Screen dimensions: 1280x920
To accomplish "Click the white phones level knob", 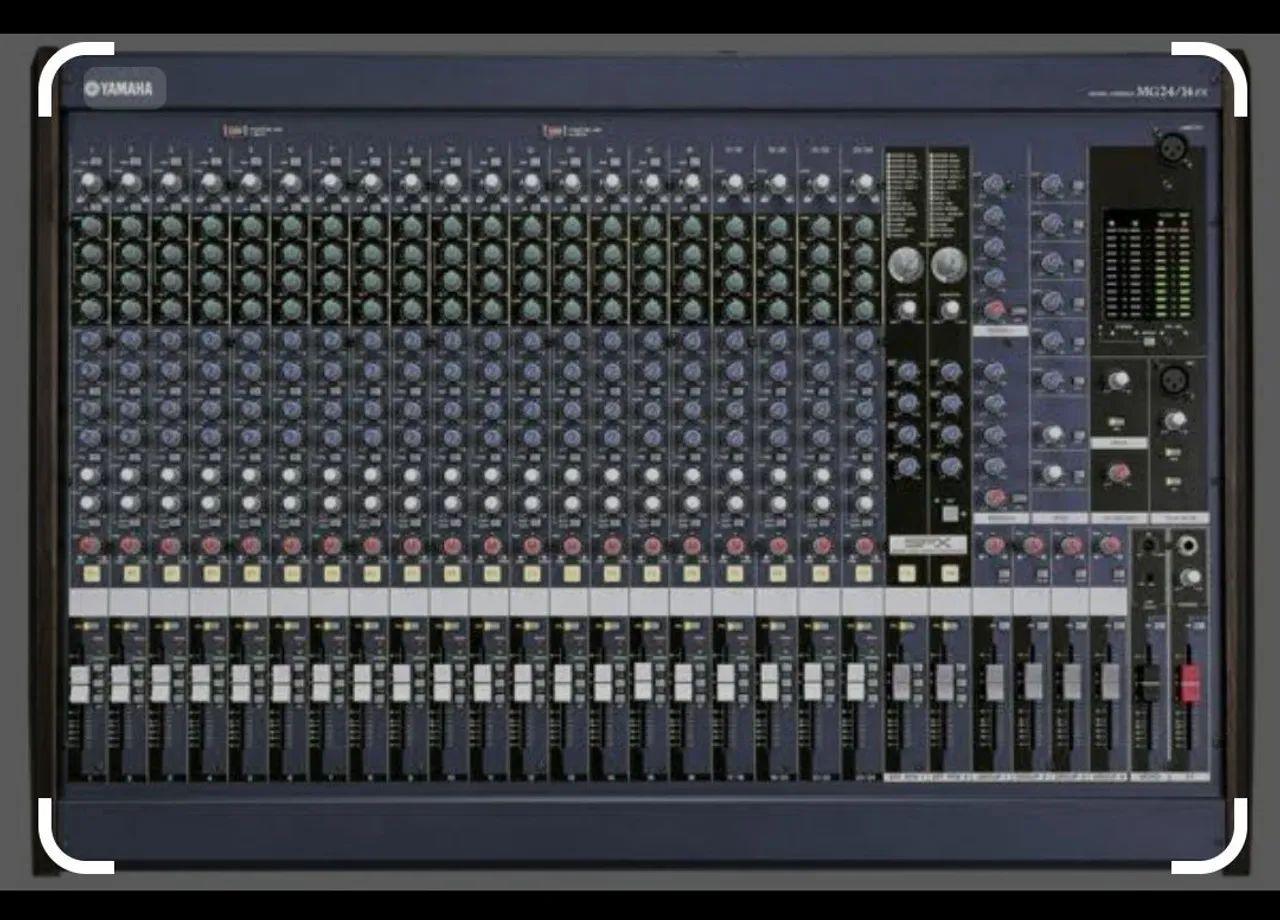I will point(1190,577).
